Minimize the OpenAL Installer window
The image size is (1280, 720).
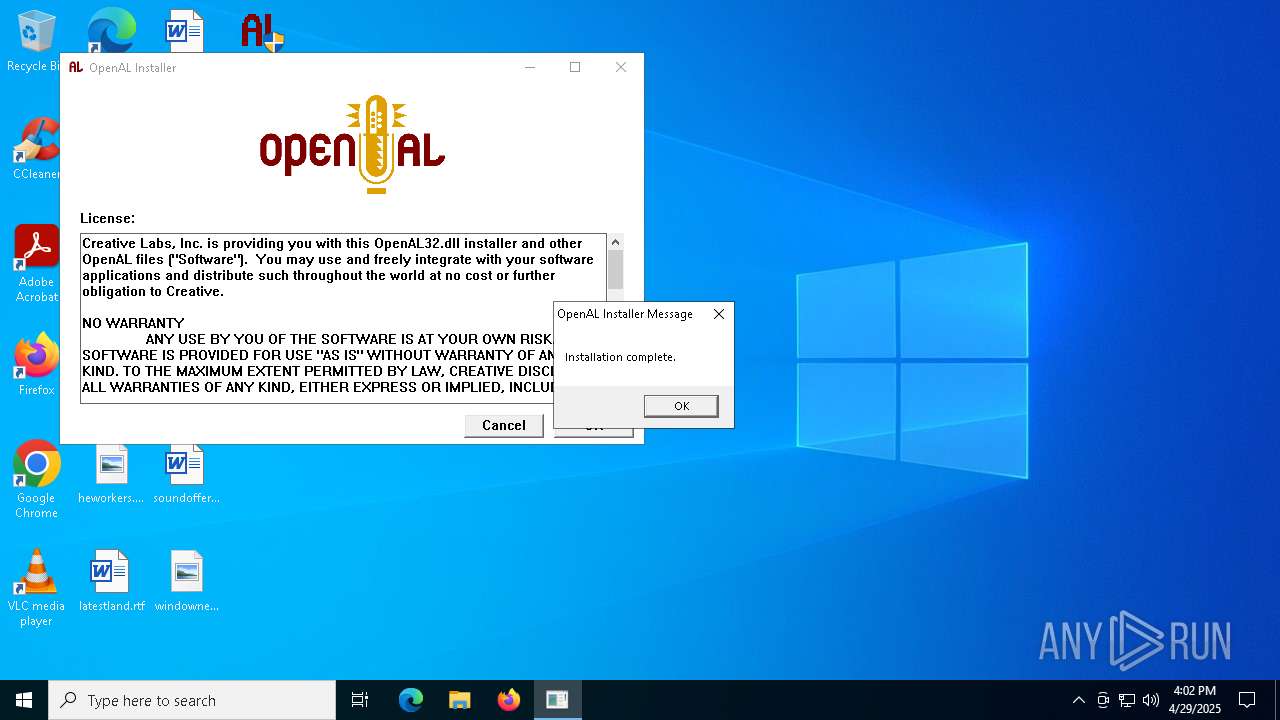point(530,67)
